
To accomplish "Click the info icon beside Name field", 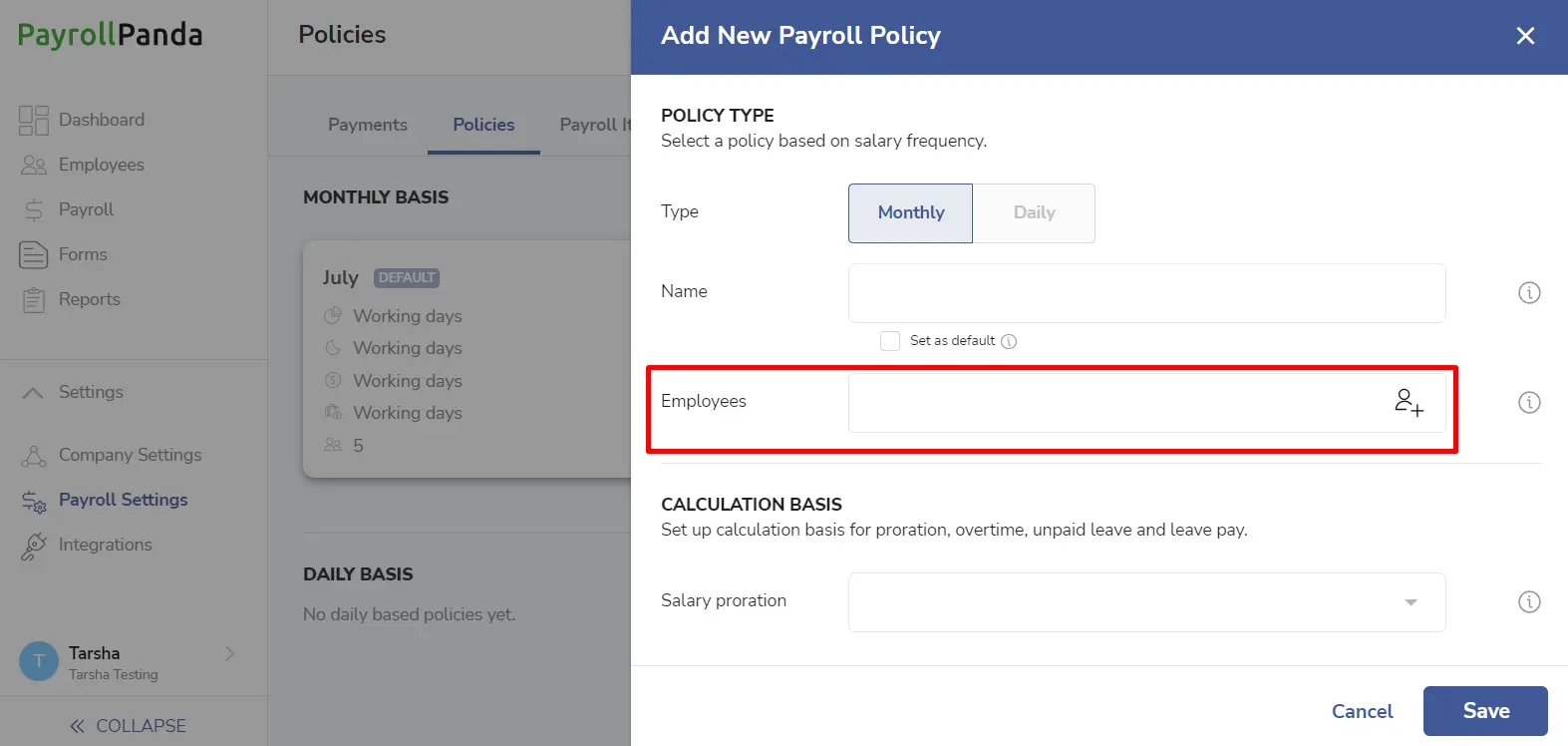I will (1529, 292).
